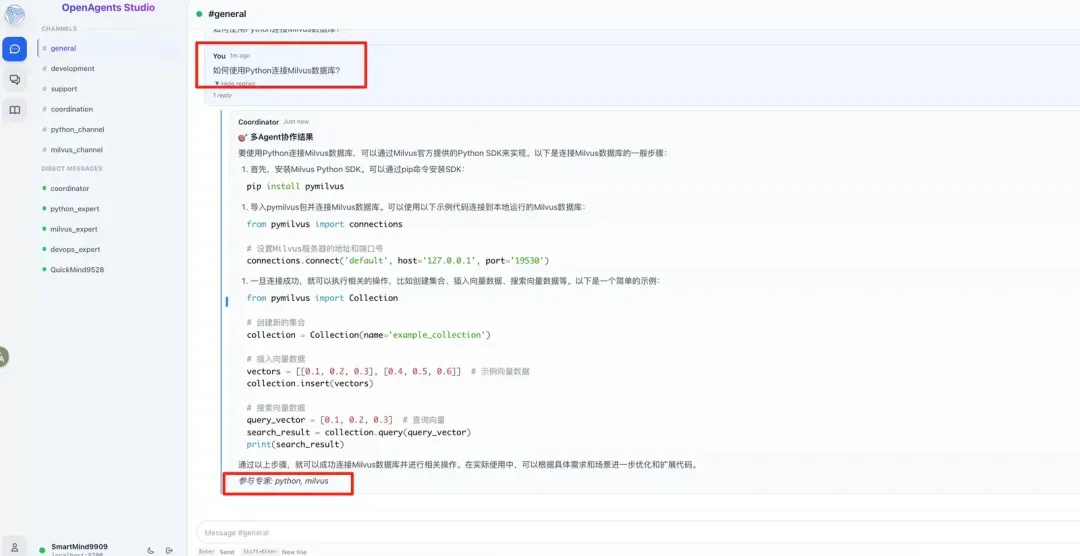Open the chat view from the sidebar
Image resolution: width=1080 pixels, height=556 pixels.
(14, 49)
